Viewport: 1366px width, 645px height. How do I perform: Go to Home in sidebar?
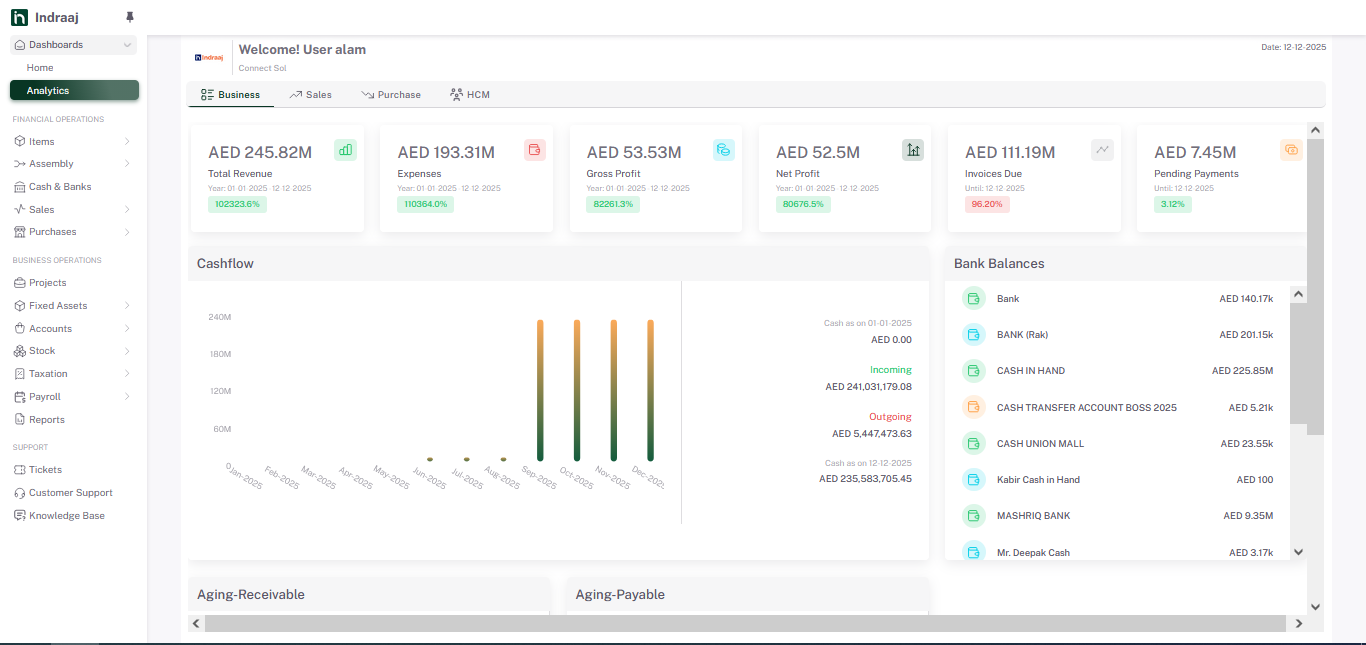40,68
